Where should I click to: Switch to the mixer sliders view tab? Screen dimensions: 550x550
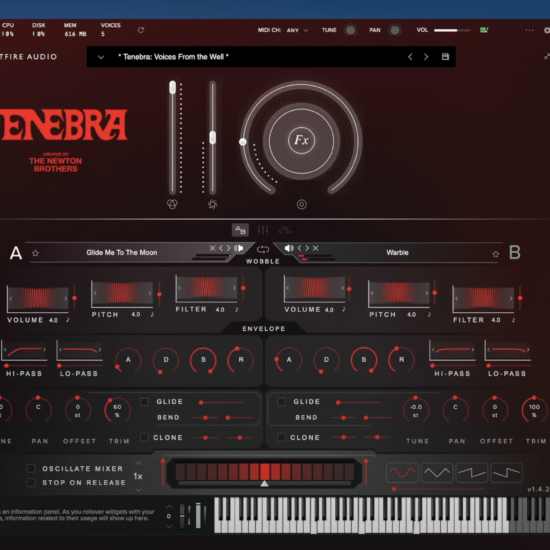point(263,230)
